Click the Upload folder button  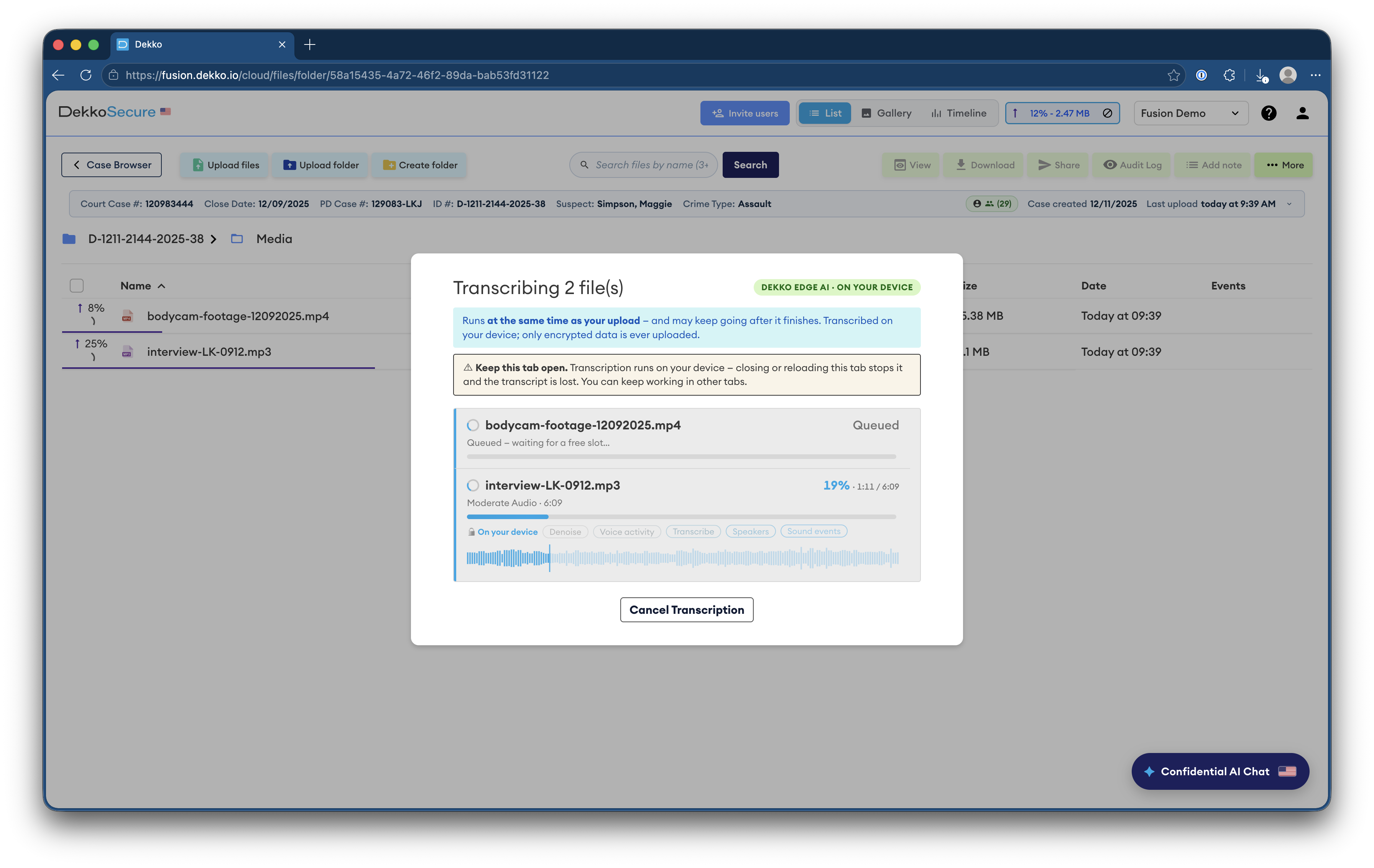click(x=320, y=165)
